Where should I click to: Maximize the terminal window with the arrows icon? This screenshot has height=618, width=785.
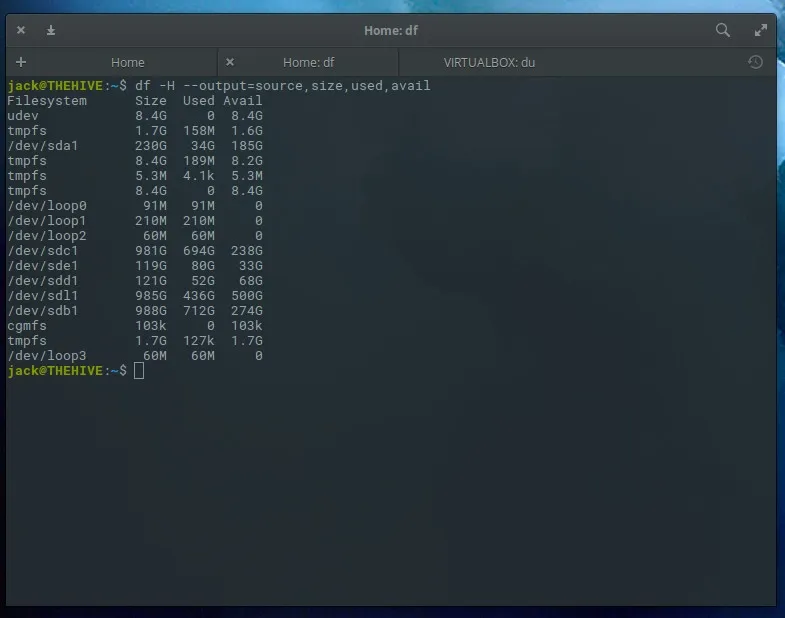[x=759, y=30]
